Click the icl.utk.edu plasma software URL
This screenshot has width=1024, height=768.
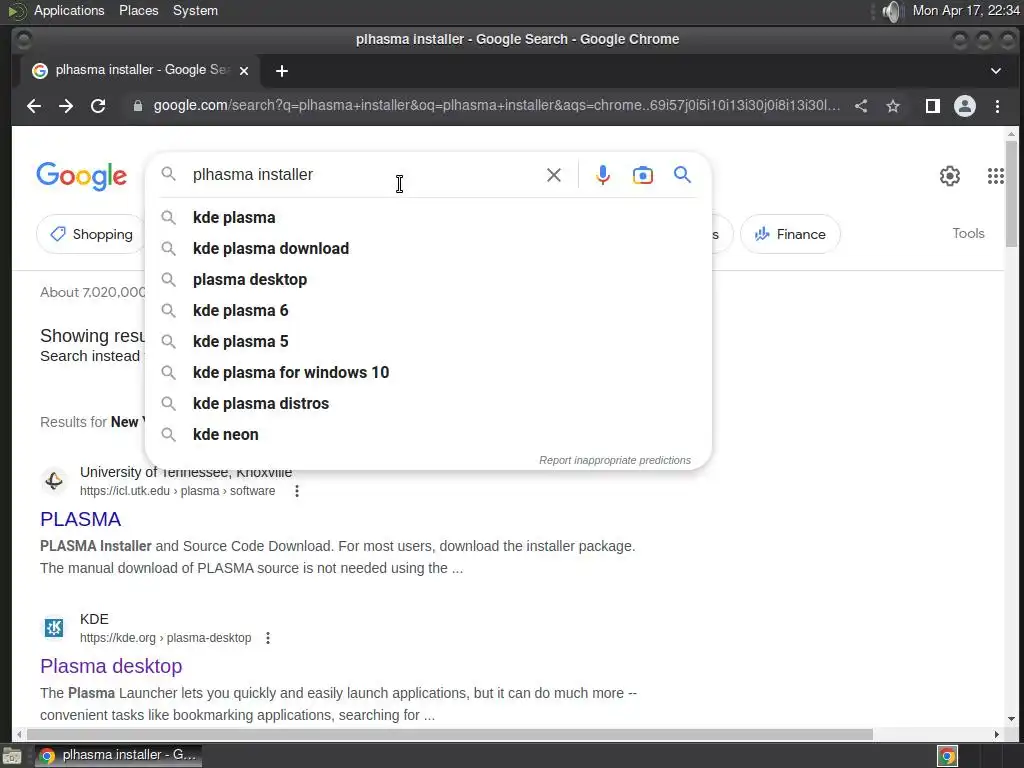click(178, 491)
